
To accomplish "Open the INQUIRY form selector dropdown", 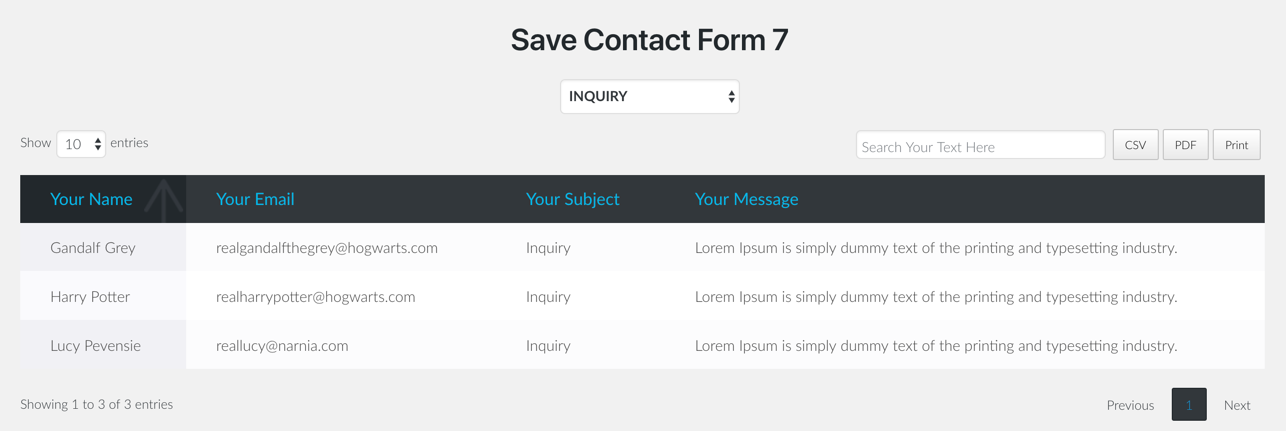I will click(649, 97).
